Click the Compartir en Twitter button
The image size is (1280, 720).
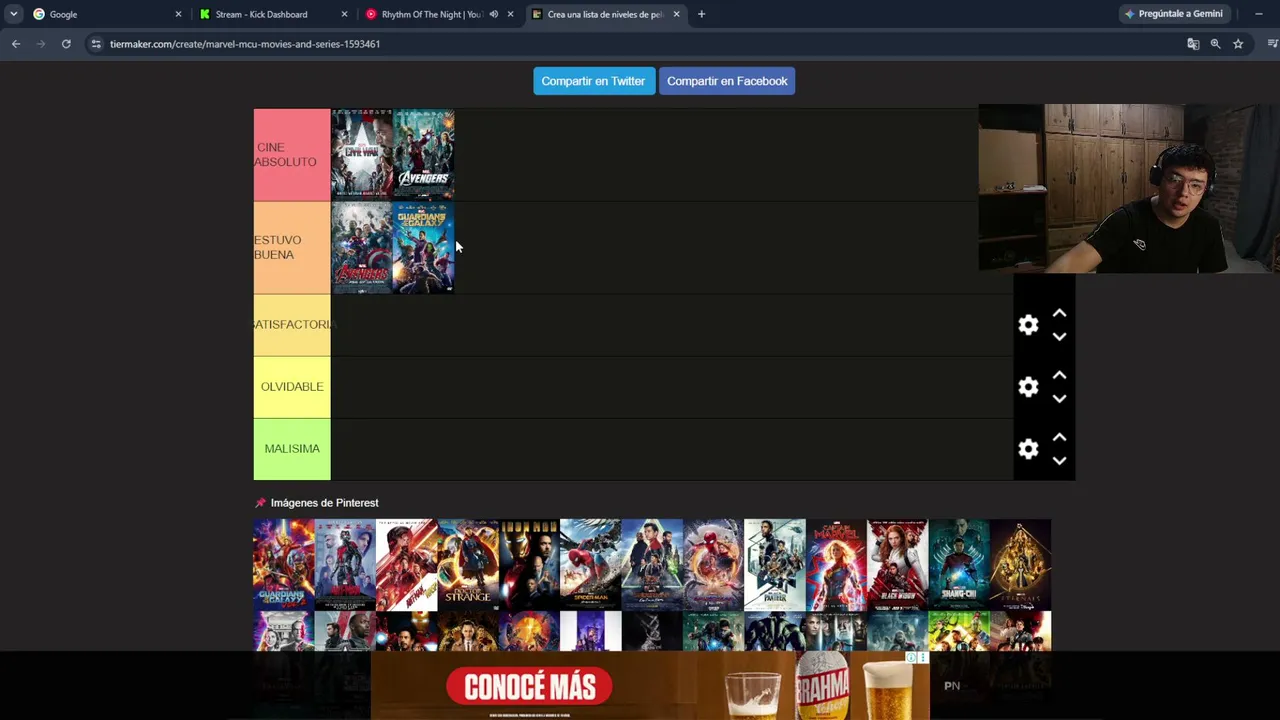pos(593,81)
